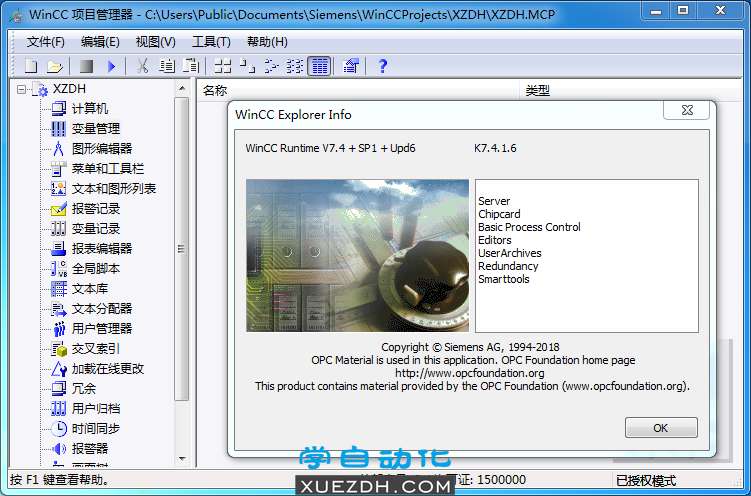
Task: Minimize the WinCC project manager window
Action: click(x=656, y=11)
